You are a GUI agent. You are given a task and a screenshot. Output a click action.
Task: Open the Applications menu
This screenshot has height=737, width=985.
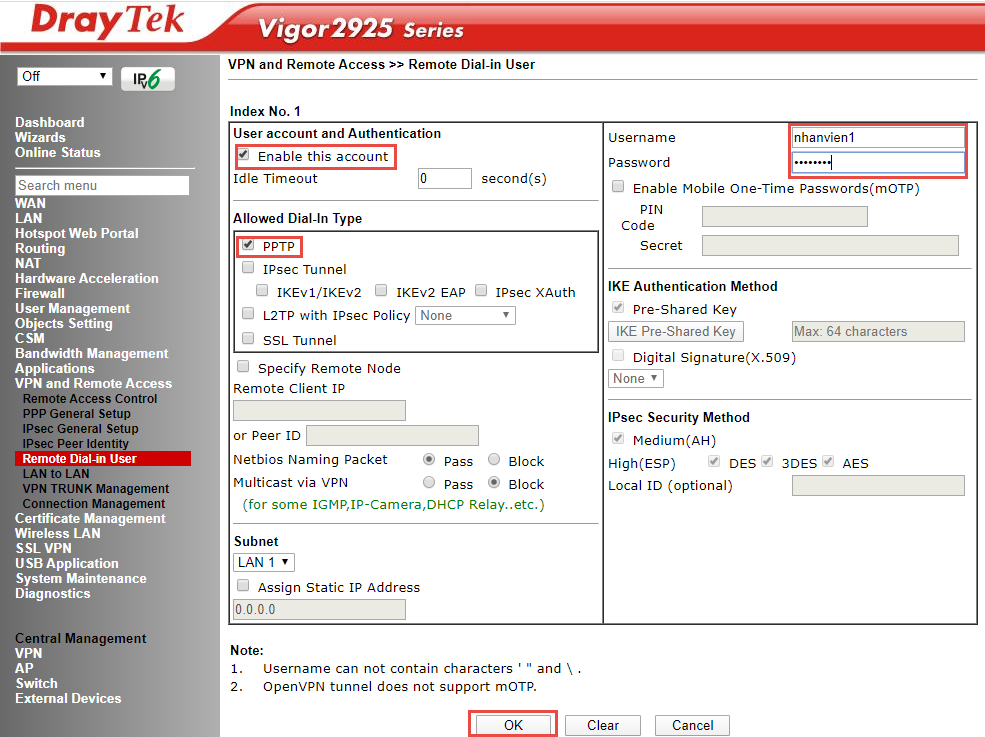55,369
